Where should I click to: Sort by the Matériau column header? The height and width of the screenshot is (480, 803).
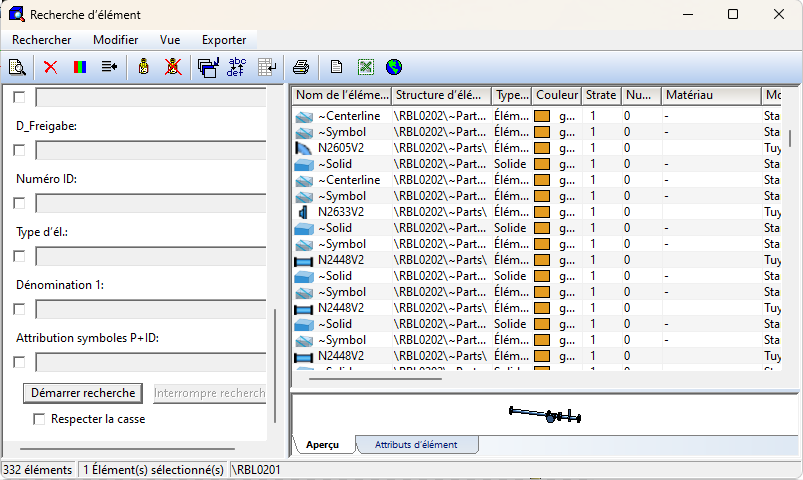(x=711, y=95)
